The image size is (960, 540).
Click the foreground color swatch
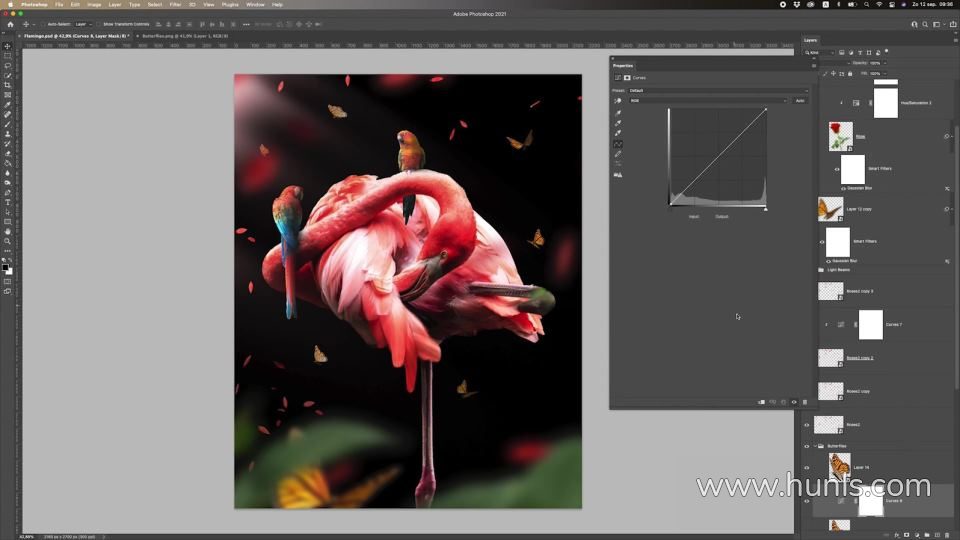(x=5, y=267)
